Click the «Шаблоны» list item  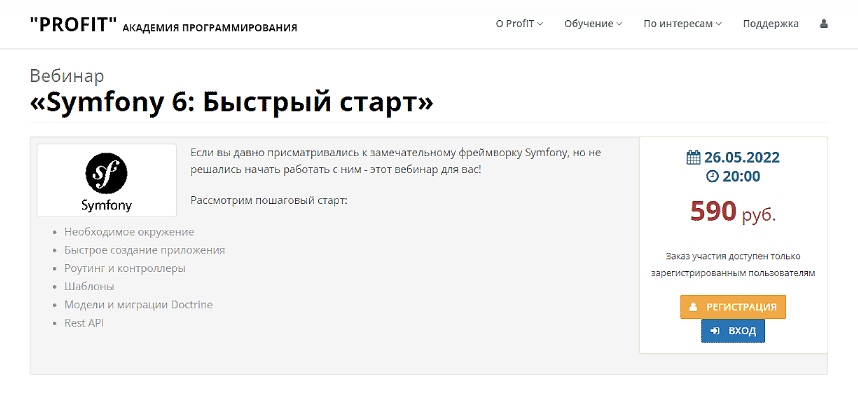pos(89,287)
